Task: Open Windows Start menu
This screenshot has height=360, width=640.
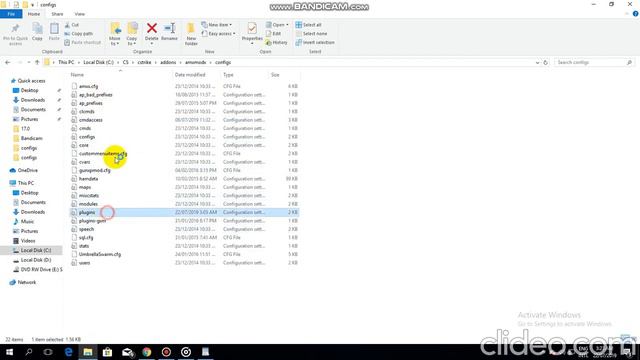Action: click(x=9, y=352)
